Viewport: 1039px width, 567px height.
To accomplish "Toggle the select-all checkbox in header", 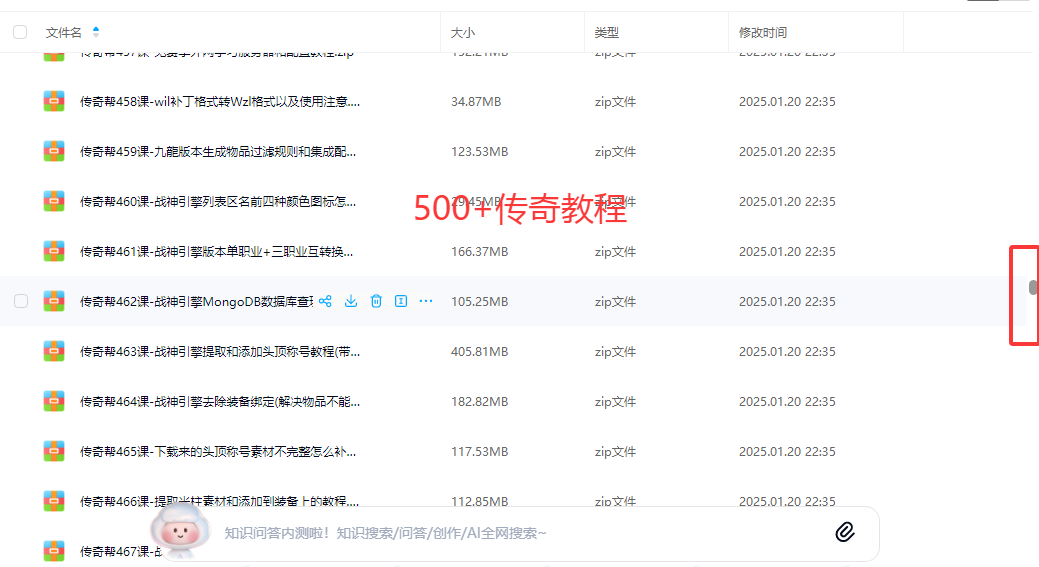I will 20,32.
